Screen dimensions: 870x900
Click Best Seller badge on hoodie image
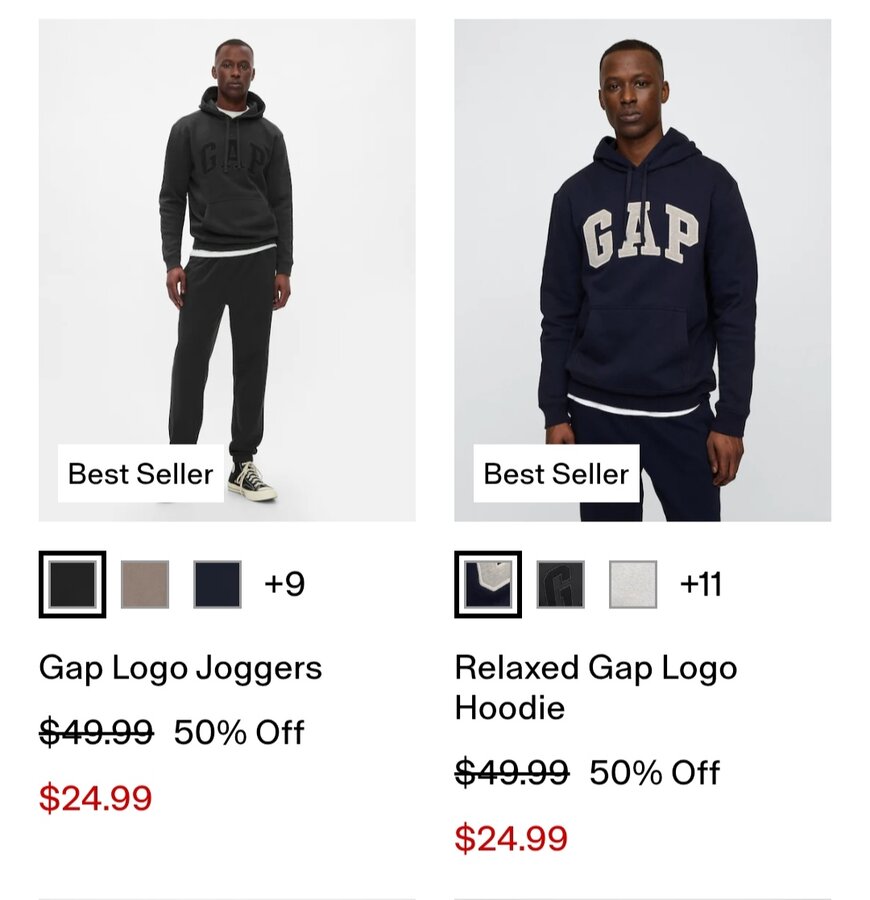coord(556,474)
